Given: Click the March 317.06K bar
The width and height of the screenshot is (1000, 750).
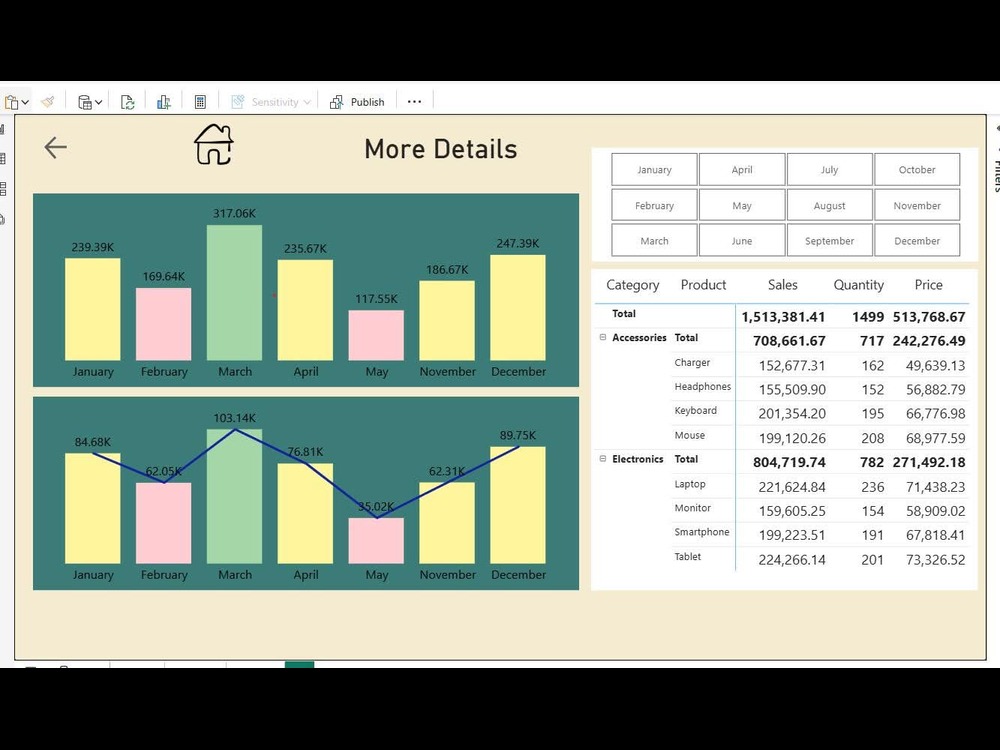Looking at the screenshot, I should pyautogui.click(x=234, y=293).
